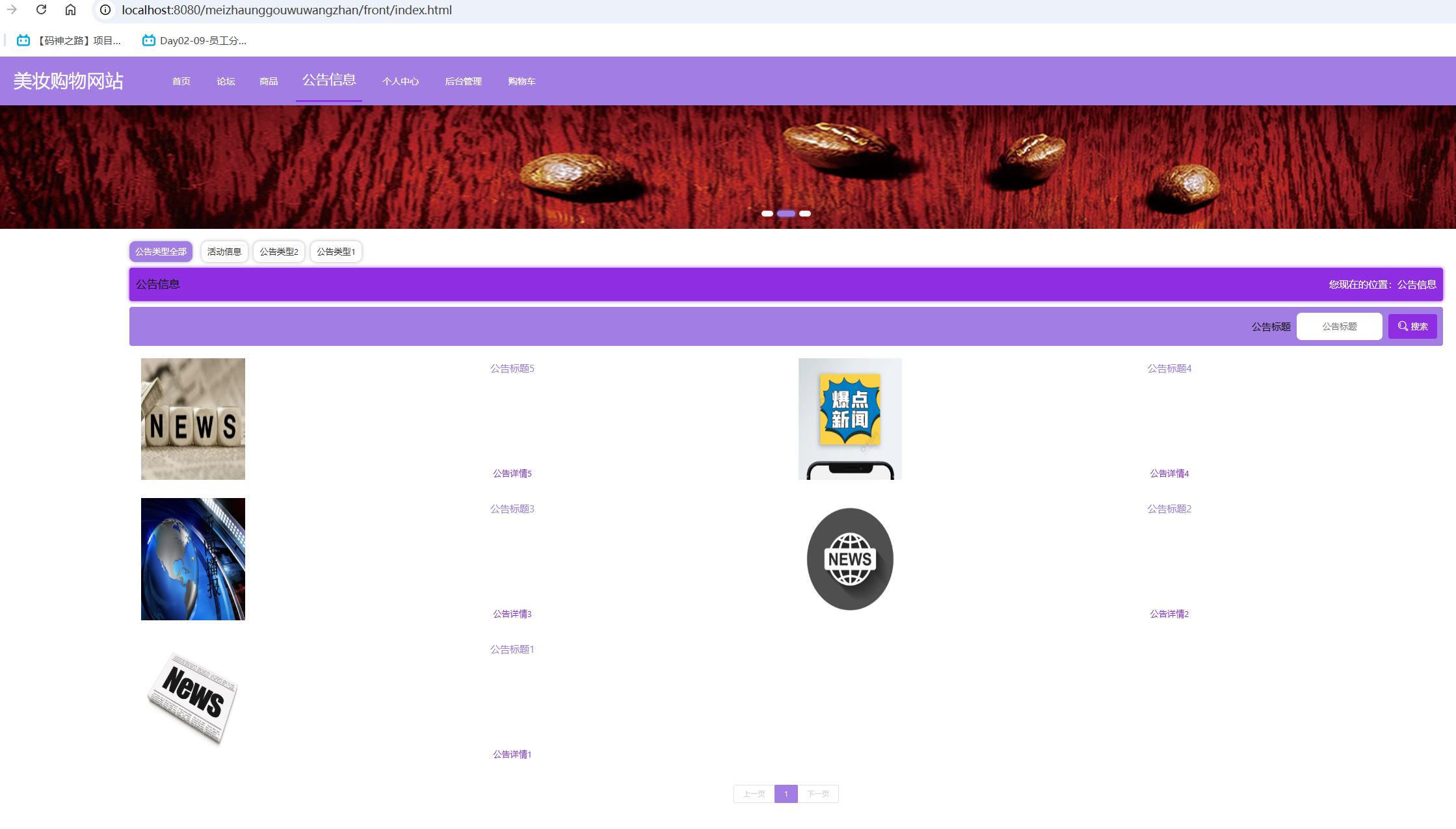Open the 爆点新闻 announcement thumbnail
1456x829 pixels.
click(850, 419)
